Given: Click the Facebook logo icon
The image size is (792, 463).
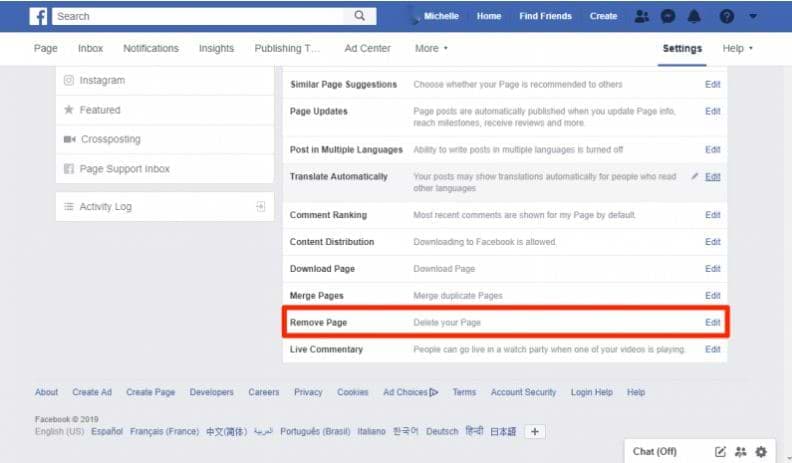Looking at the screenshot, I should pos(38,16).
